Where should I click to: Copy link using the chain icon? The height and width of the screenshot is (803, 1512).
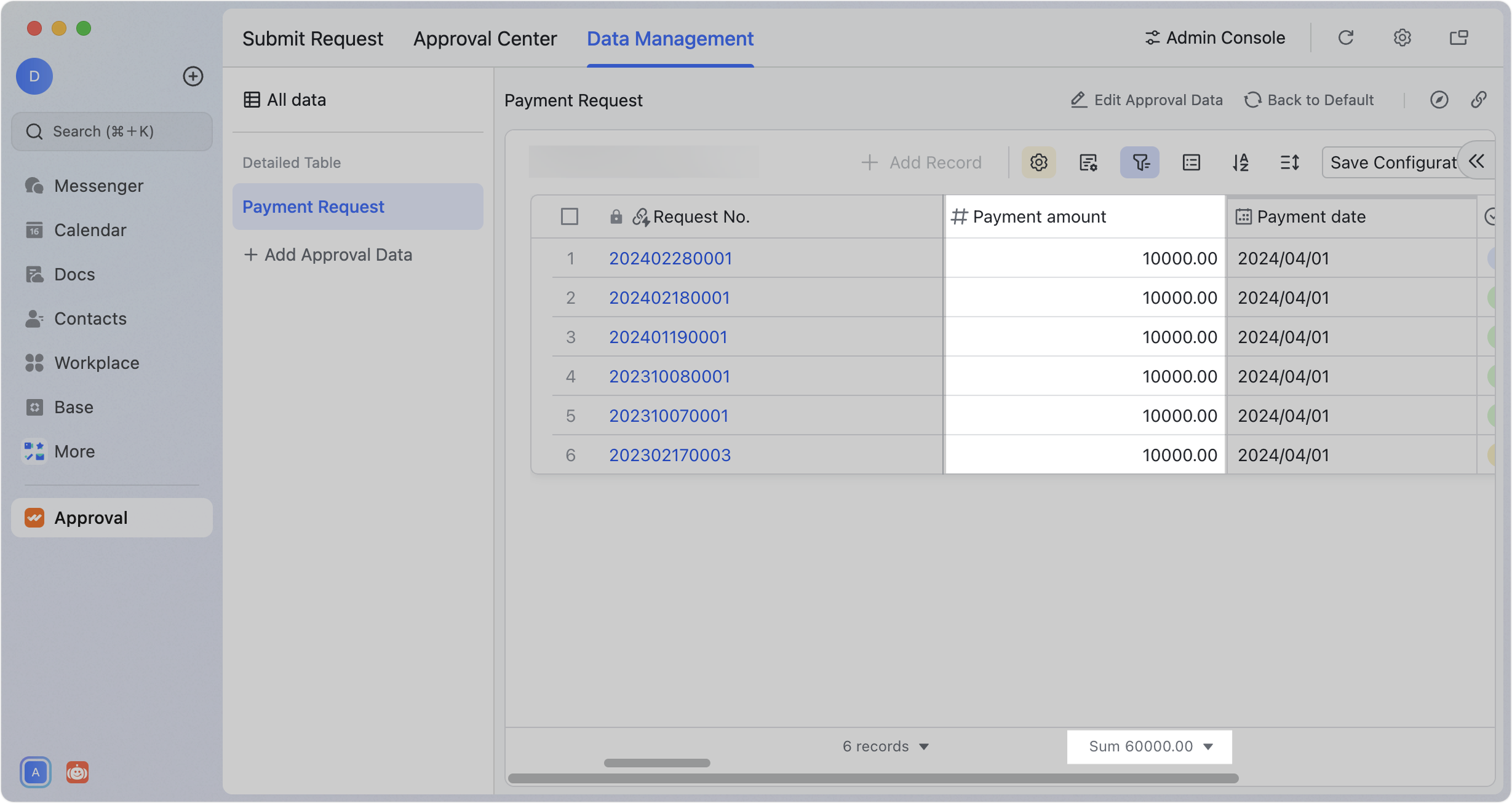[x=1479, y=100]
